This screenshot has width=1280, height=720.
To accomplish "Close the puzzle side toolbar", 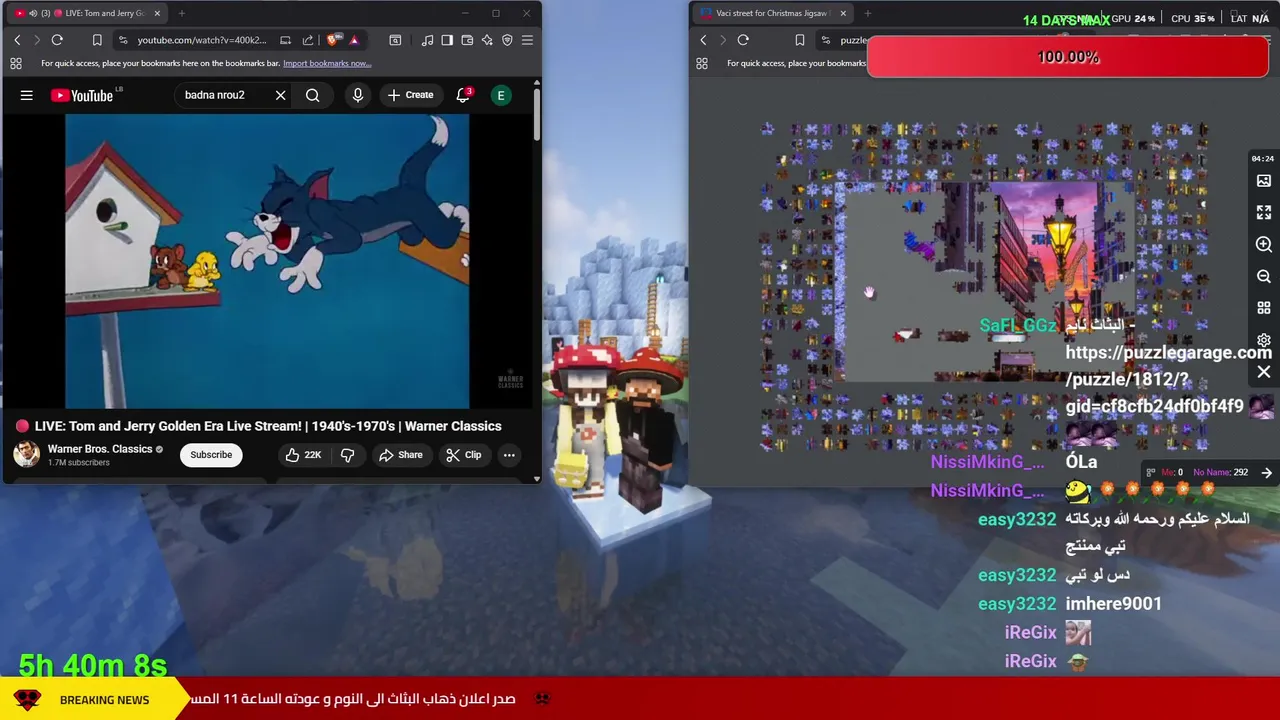I will click(x=1264, y=372).
